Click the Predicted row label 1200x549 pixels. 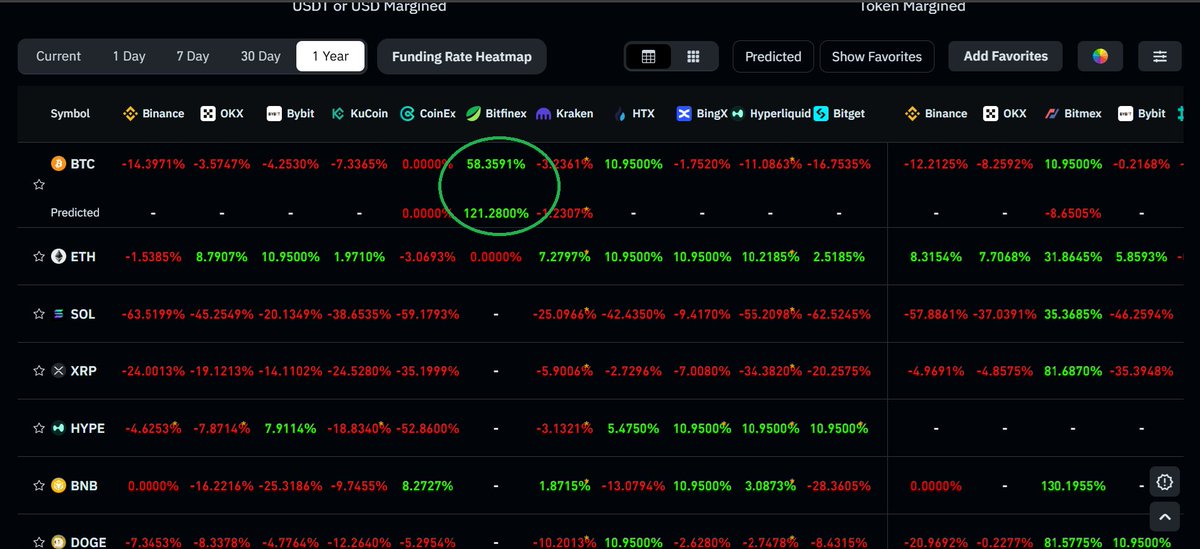coord(75,213)
